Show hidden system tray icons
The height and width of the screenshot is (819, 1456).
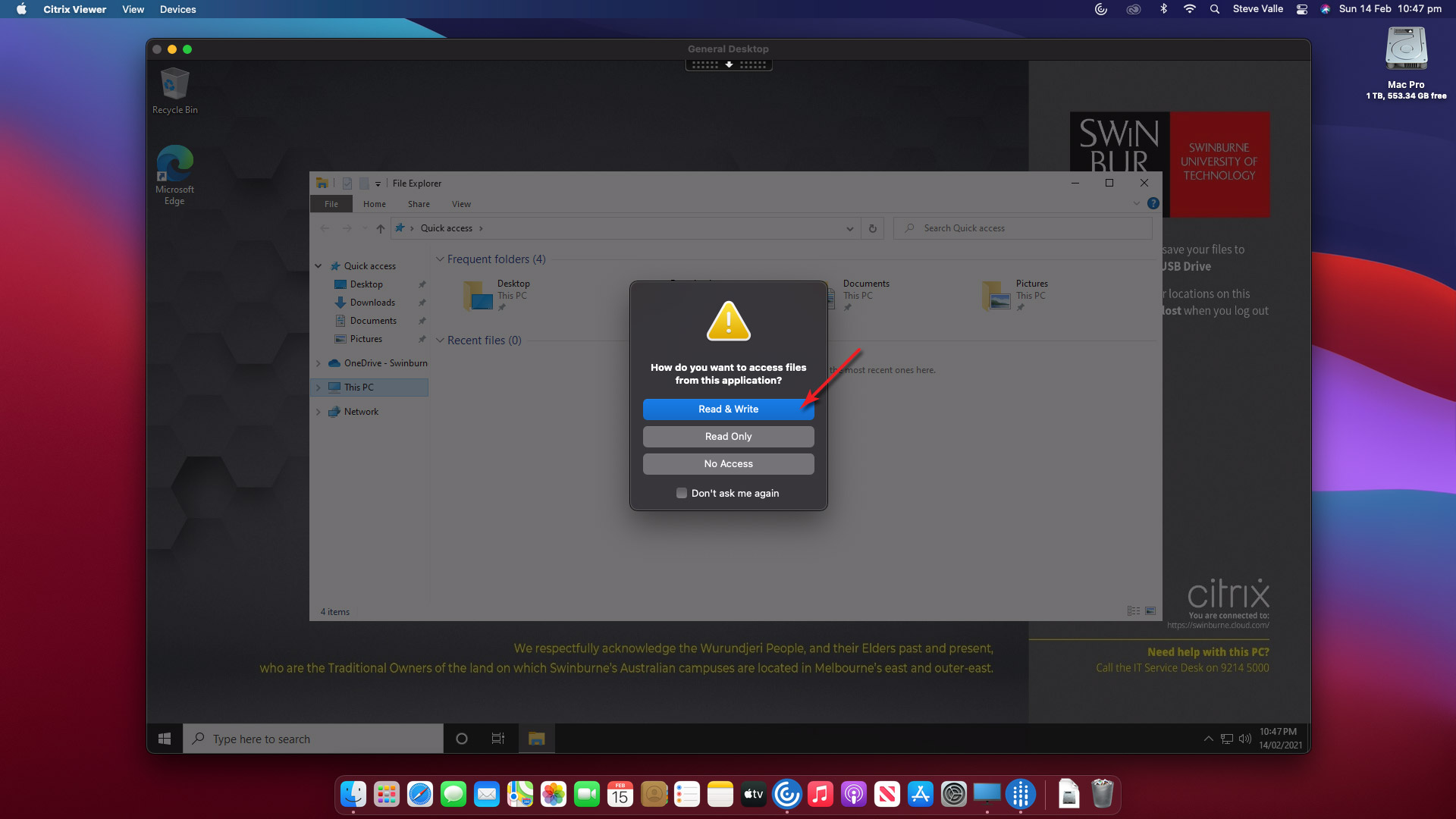[1208, 739]
